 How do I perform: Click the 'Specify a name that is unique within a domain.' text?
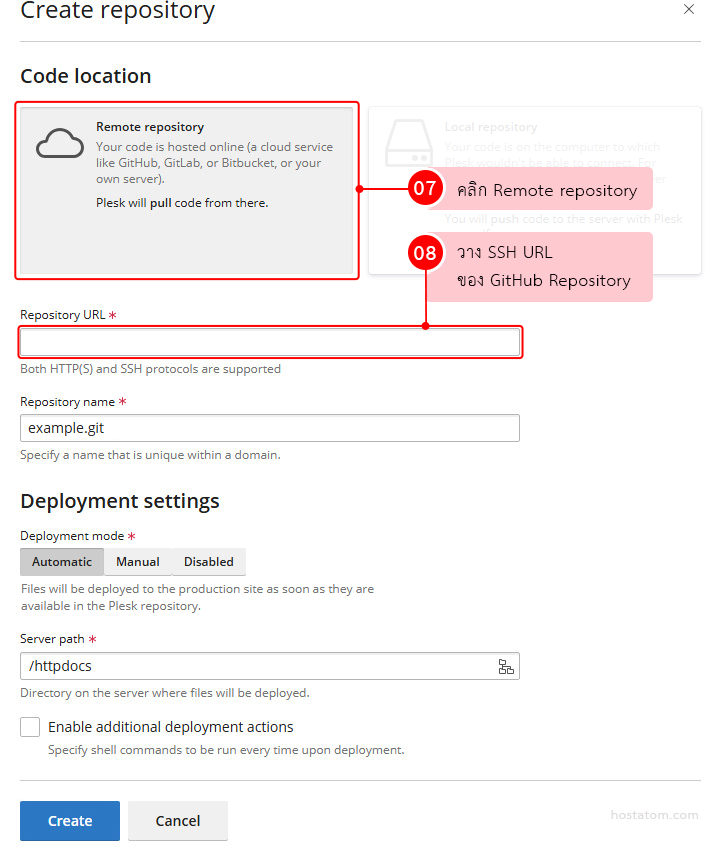[150, 455]
